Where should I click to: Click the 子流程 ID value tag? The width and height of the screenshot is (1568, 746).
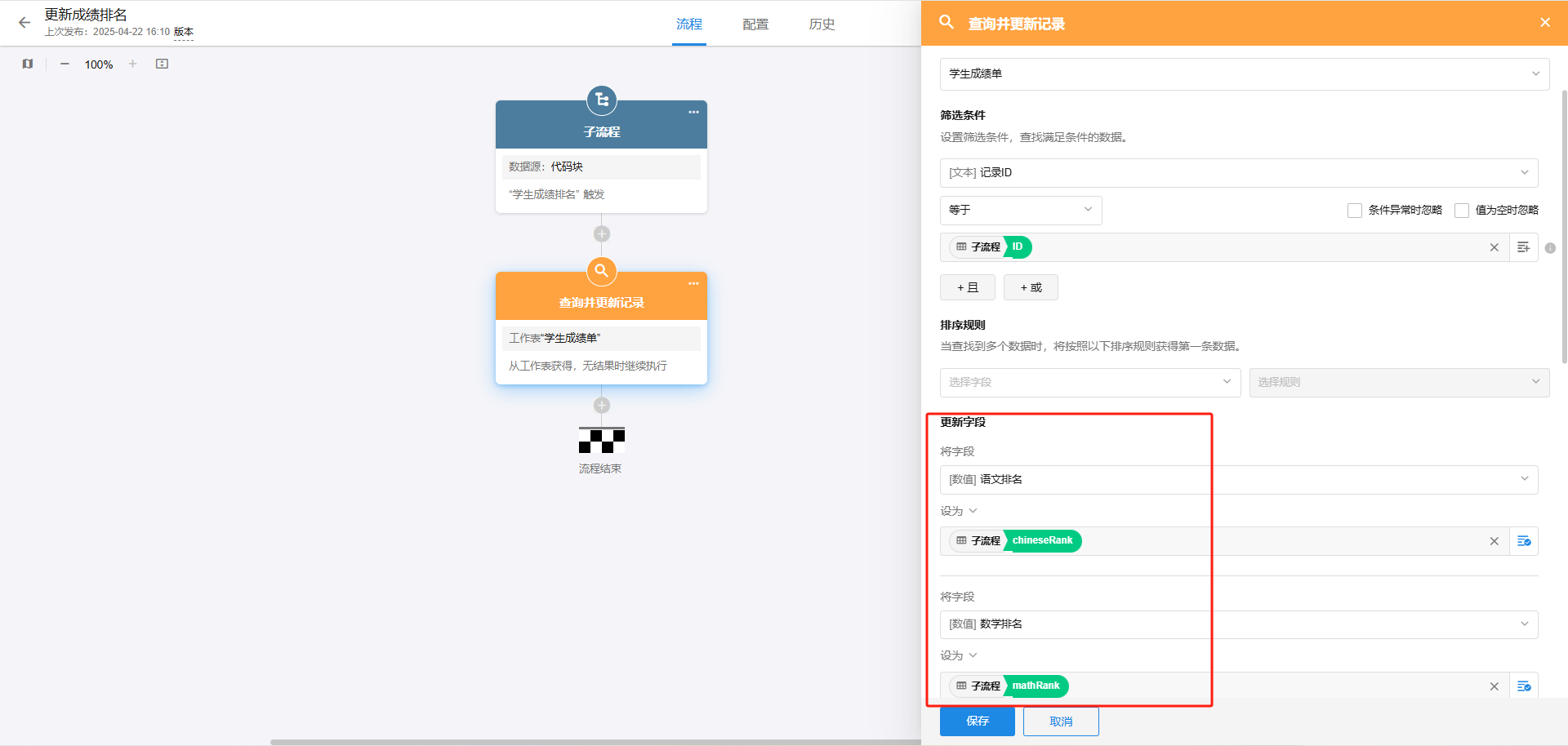991,246
